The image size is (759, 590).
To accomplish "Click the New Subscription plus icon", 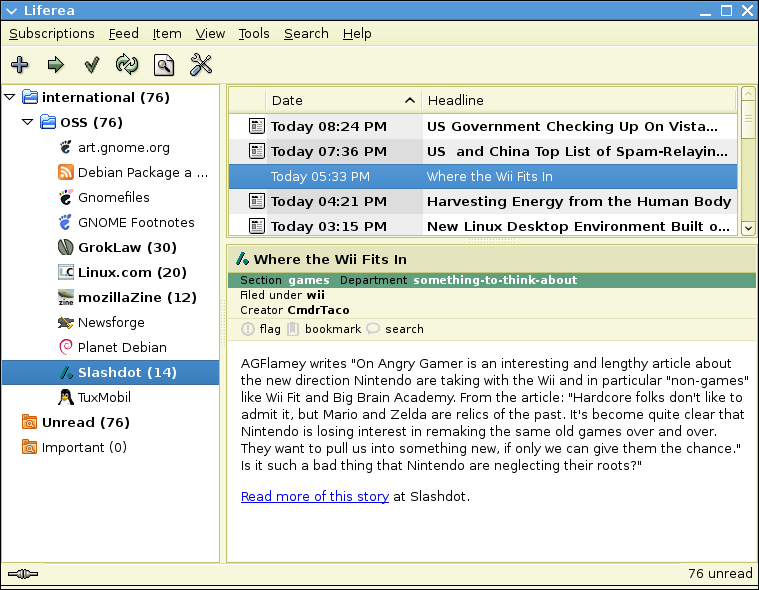I will (20, 65).
